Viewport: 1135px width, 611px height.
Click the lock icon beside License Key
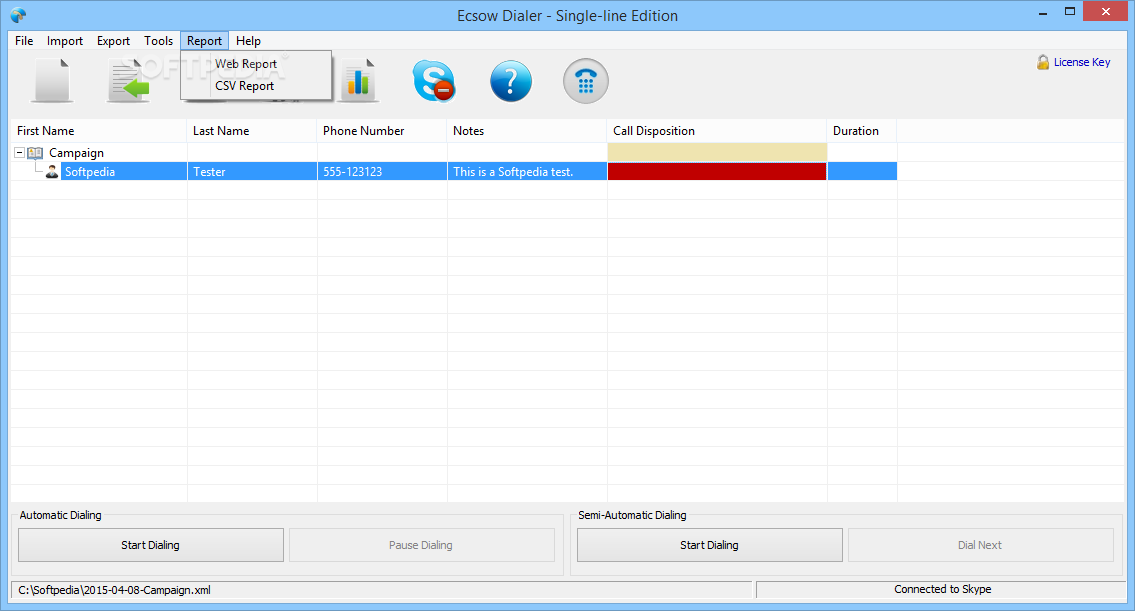pyautogui.click(x=1043, y=62)
